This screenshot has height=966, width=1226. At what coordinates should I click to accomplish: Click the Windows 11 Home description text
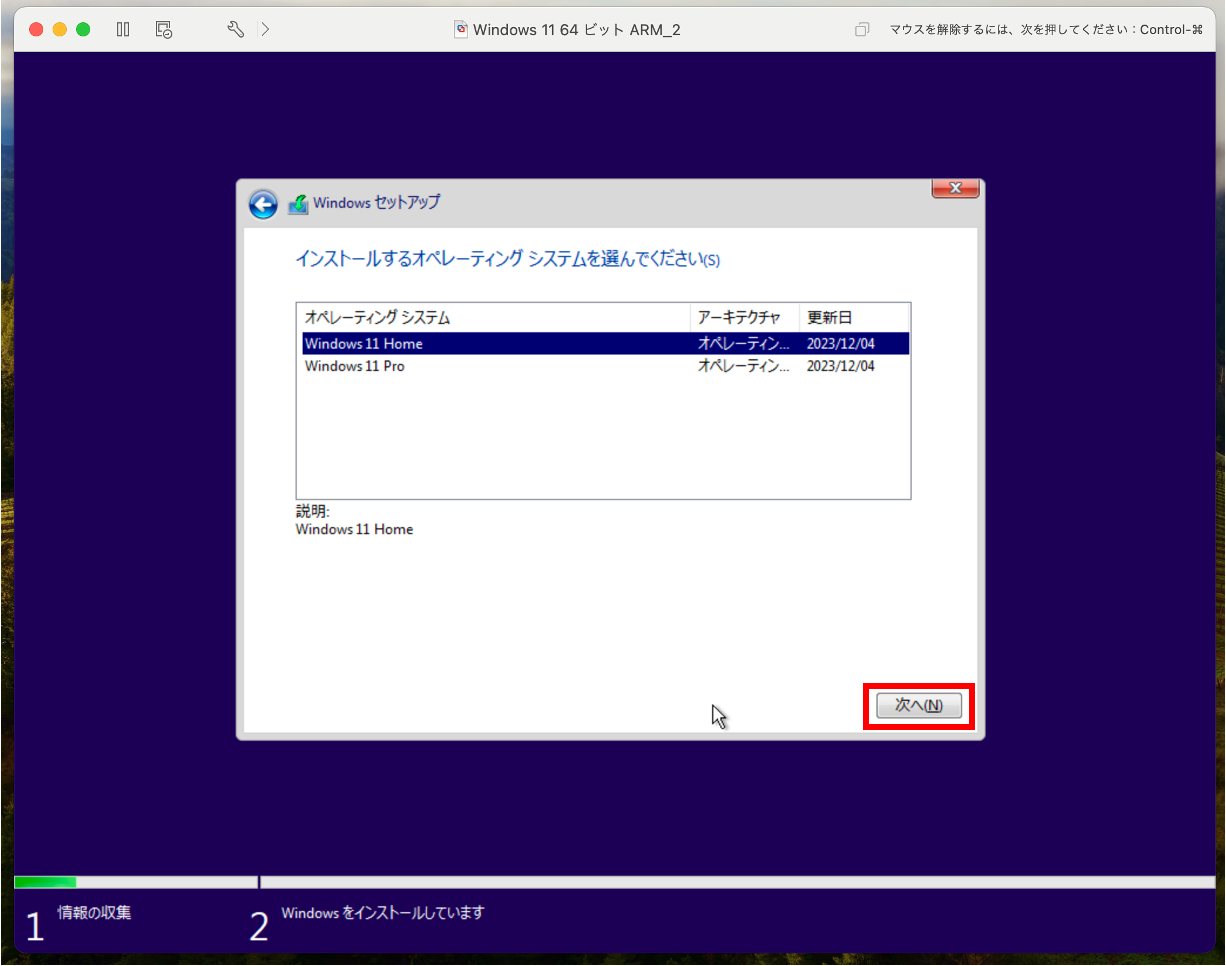pos(354,529)
